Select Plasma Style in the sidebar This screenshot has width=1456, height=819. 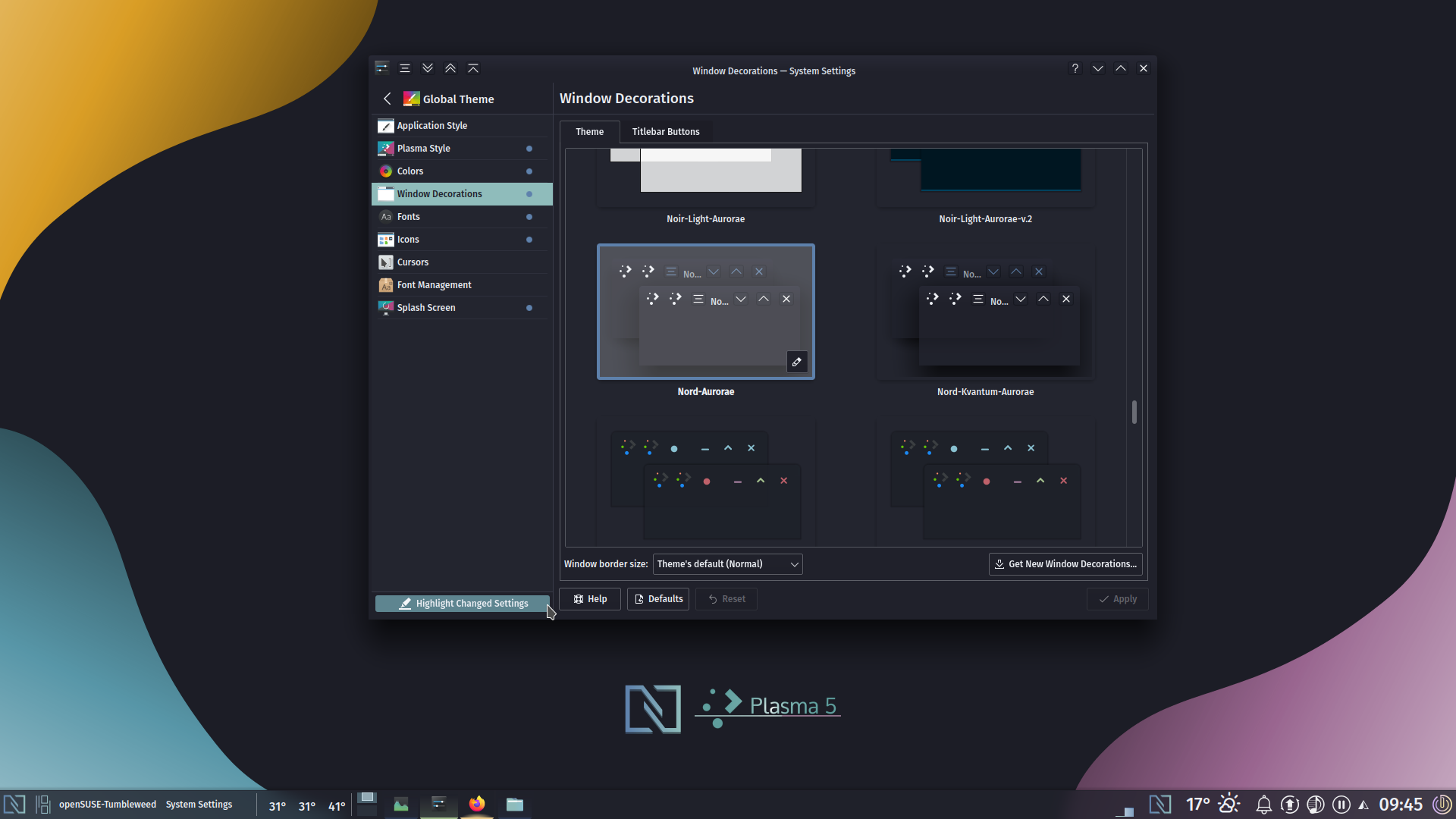[x=462, y=149]
